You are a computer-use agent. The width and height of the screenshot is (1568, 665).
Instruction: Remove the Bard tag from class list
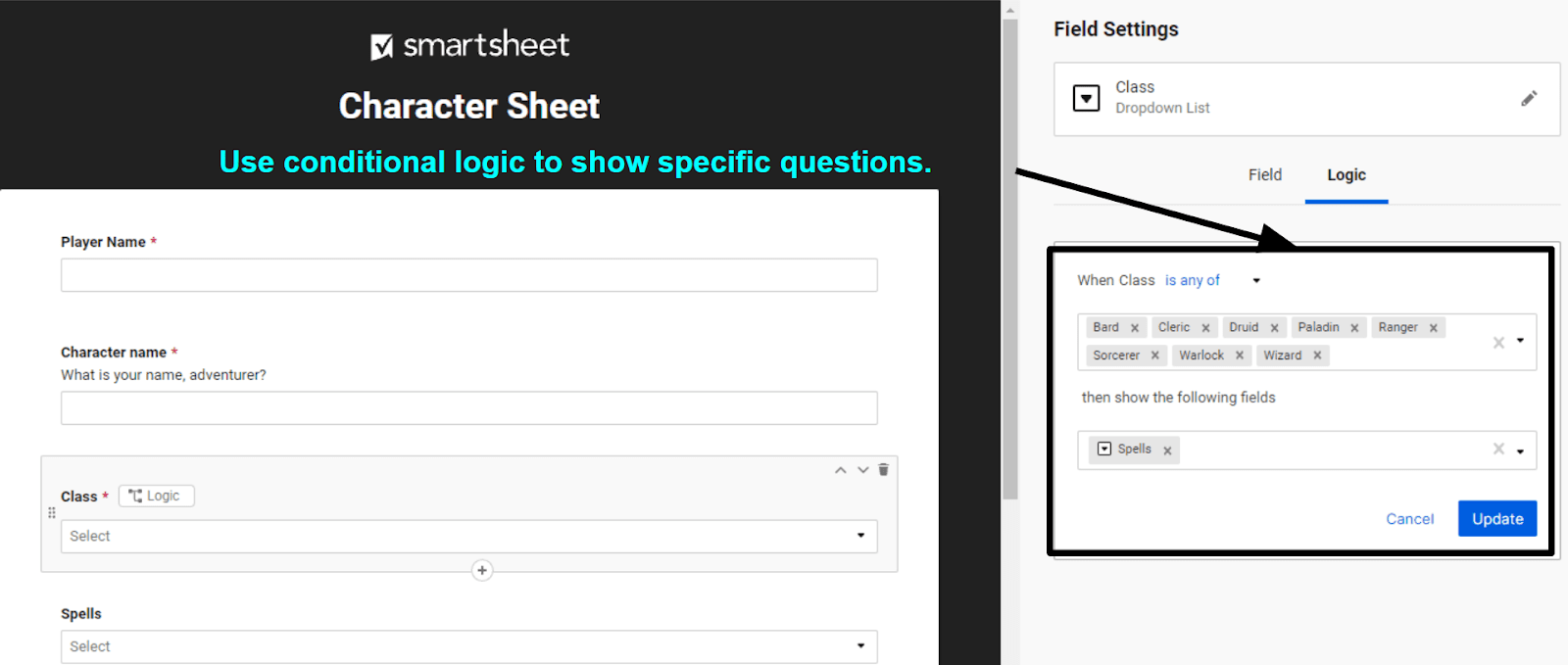(1135, 328)
